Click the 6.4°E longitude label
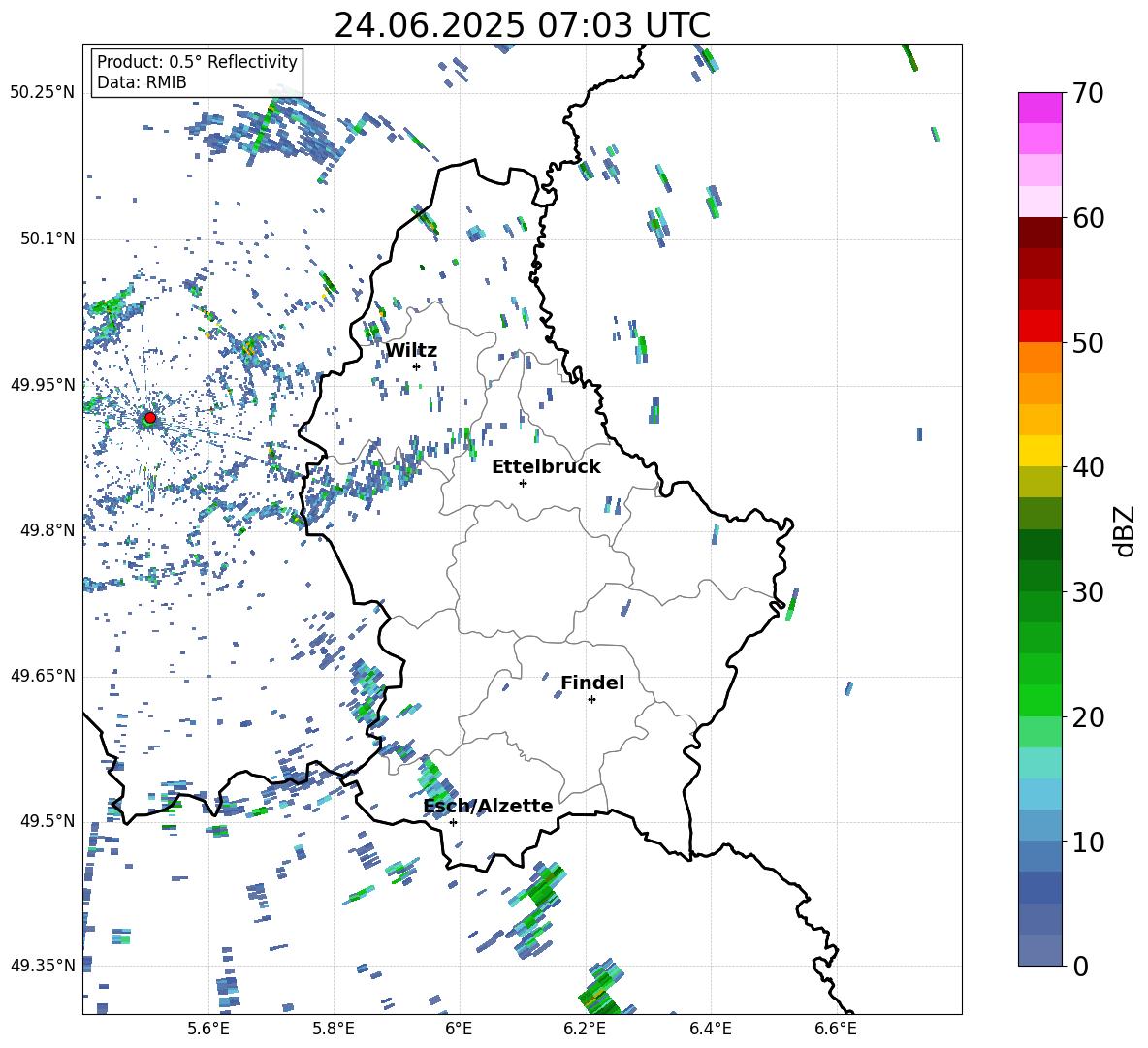The height and width of the screenshot is (1048, 1148). tap(710, 1029)
